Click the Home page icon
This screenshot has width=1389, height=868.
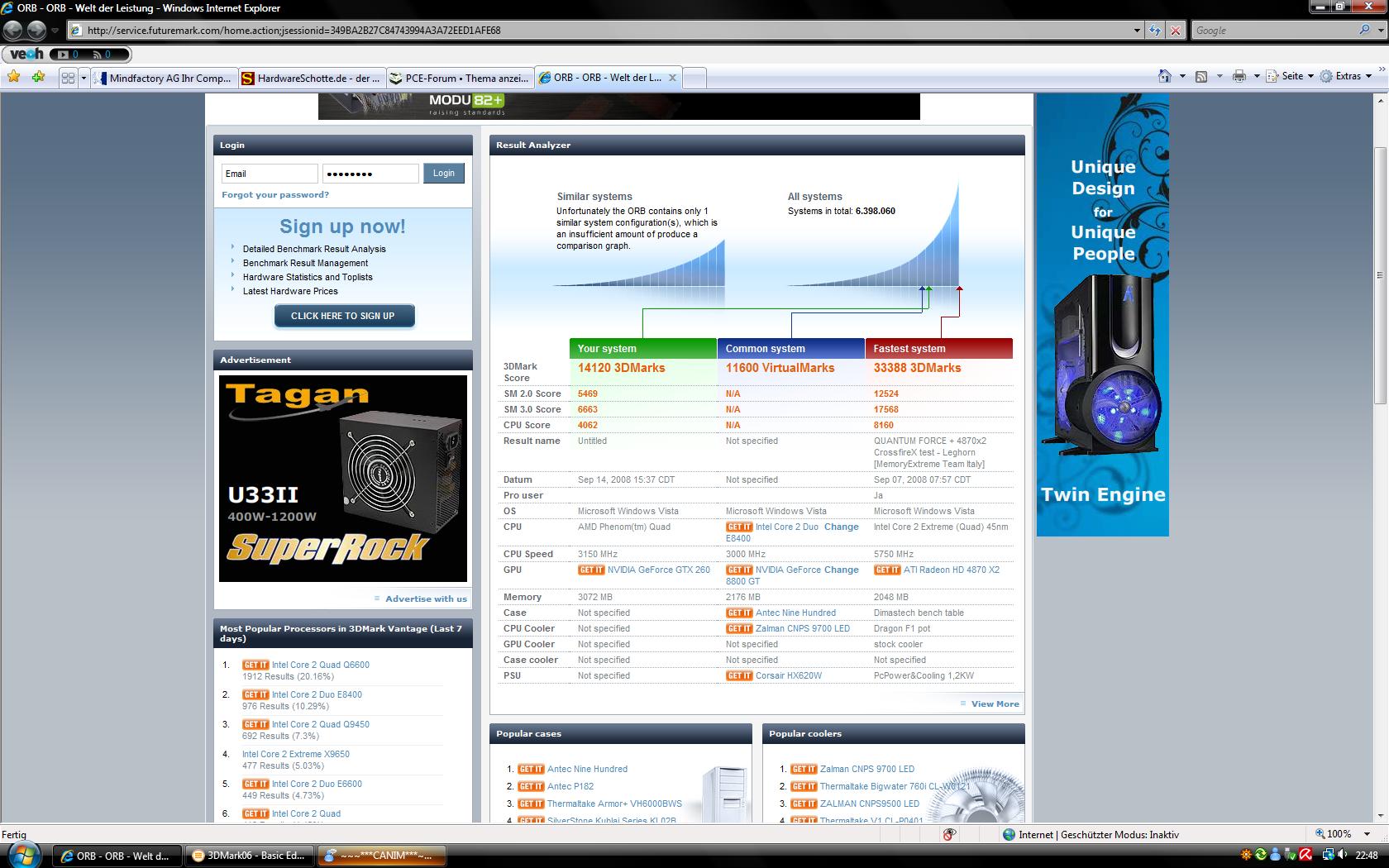pyautogui.click(x=1164, y=77)
